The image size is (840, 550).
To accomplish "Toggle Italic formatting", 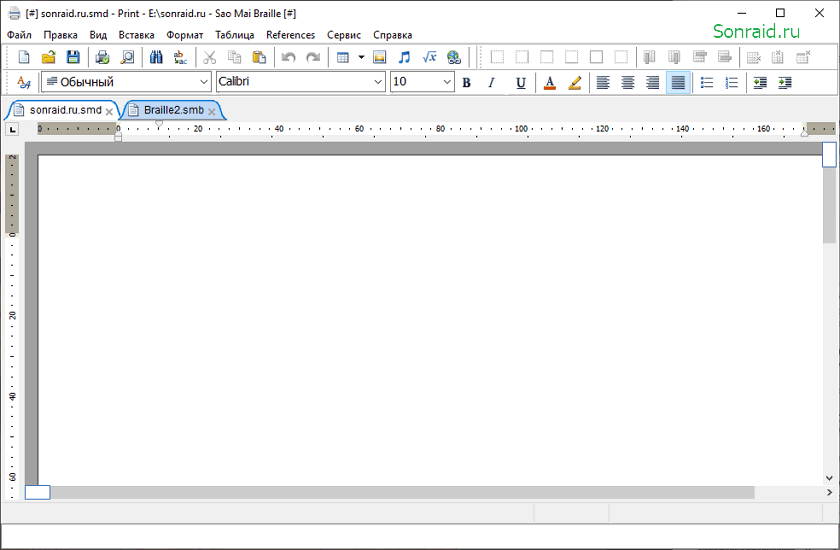I will (x=491, y=82).
